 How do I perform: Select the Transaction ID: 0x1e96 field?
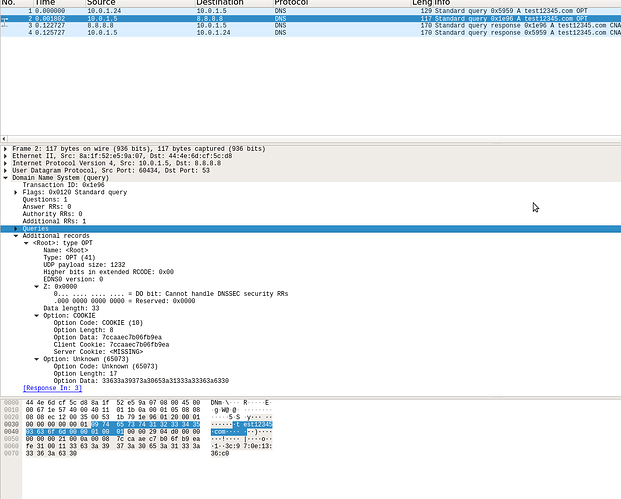click(63, 185)
